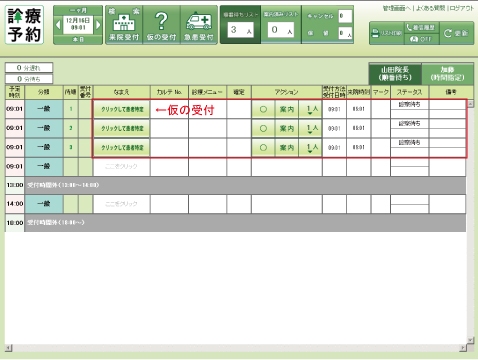Click the 来院受付 hospital icon
Viewport: 478px width, 360px height.
pos(124,25)
